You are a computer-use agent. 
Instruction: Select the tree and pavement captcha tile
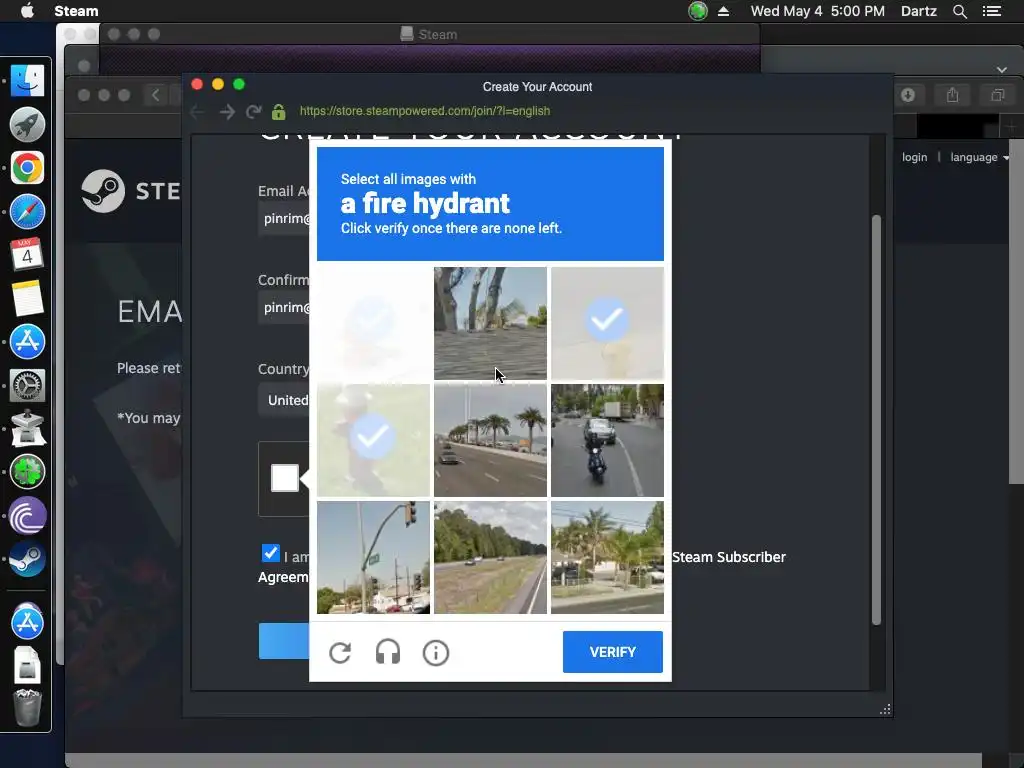pos(490,323)
